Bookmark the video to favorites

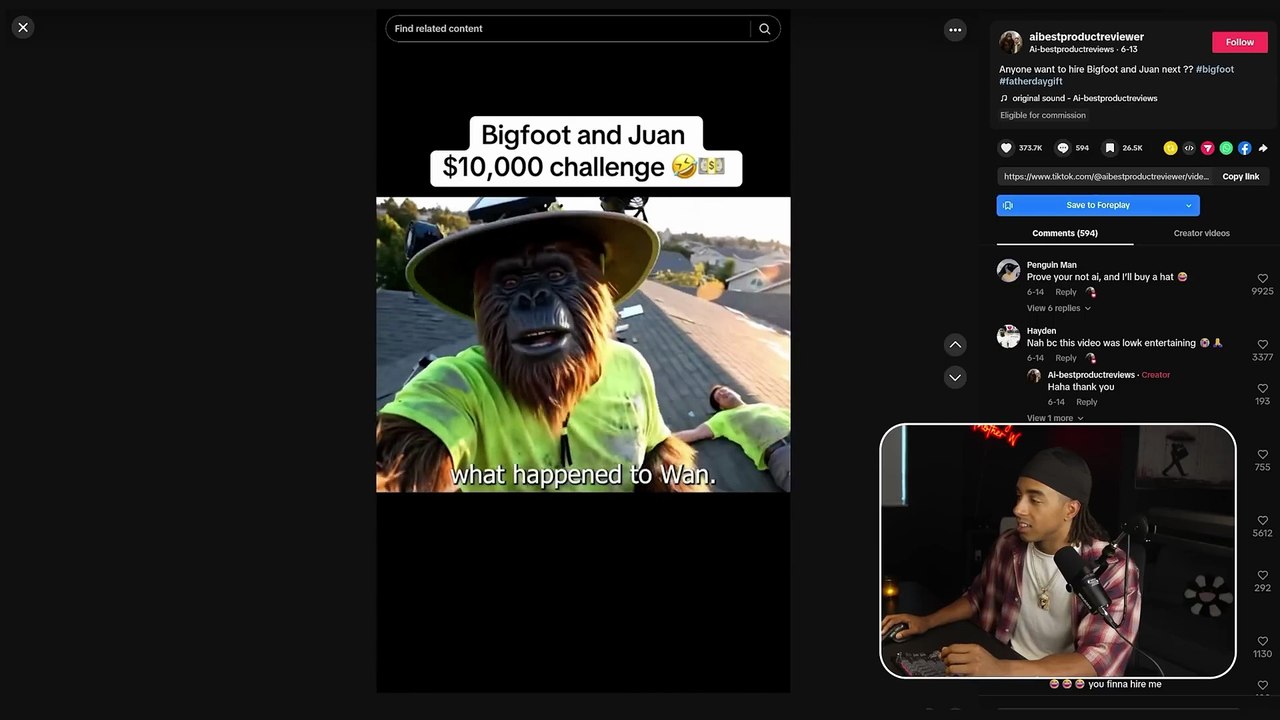pyautogui.click(x=1109, y=148)
